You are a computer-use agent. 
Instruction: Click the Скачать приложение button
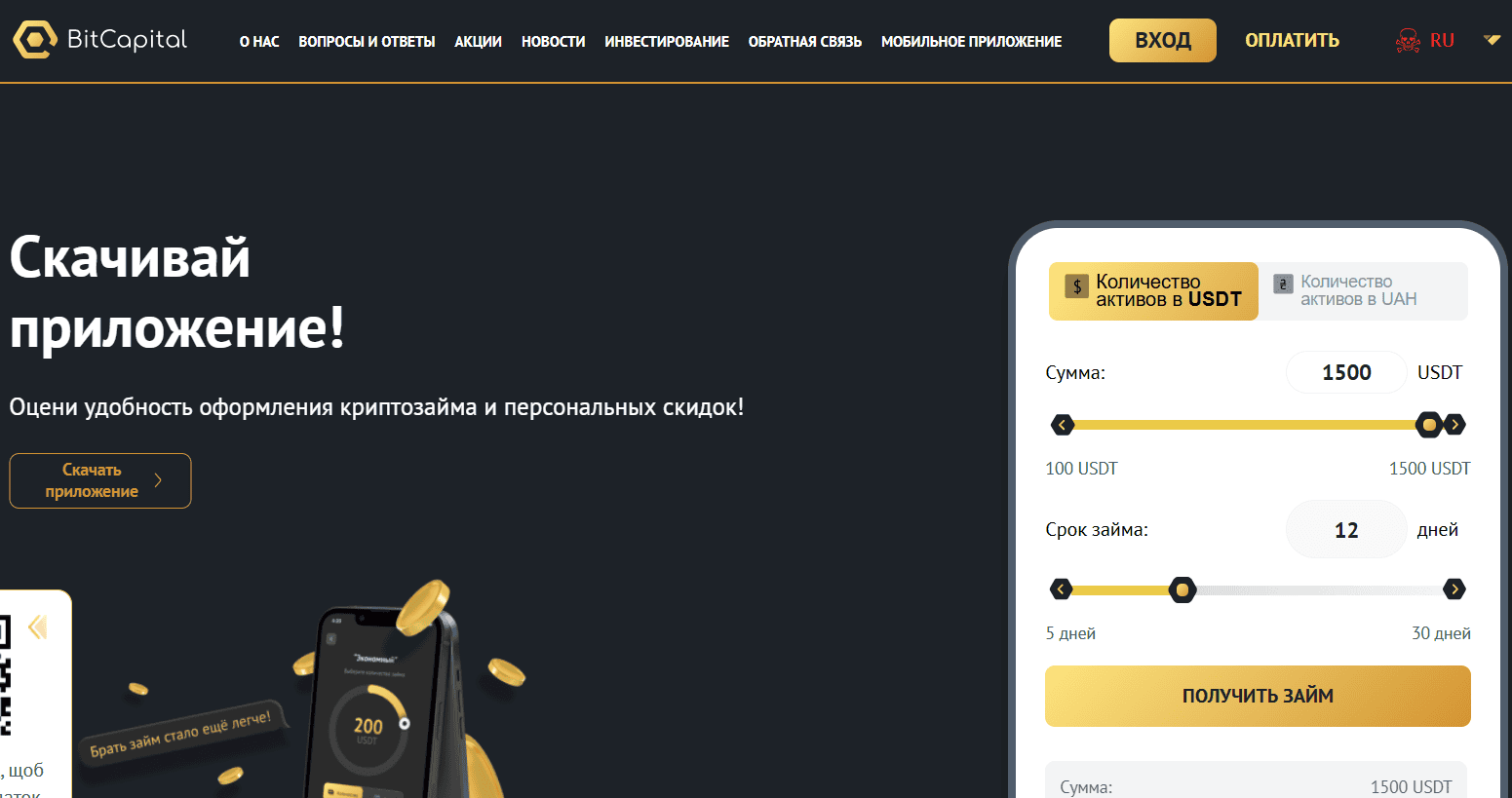(x=100, y=480)
